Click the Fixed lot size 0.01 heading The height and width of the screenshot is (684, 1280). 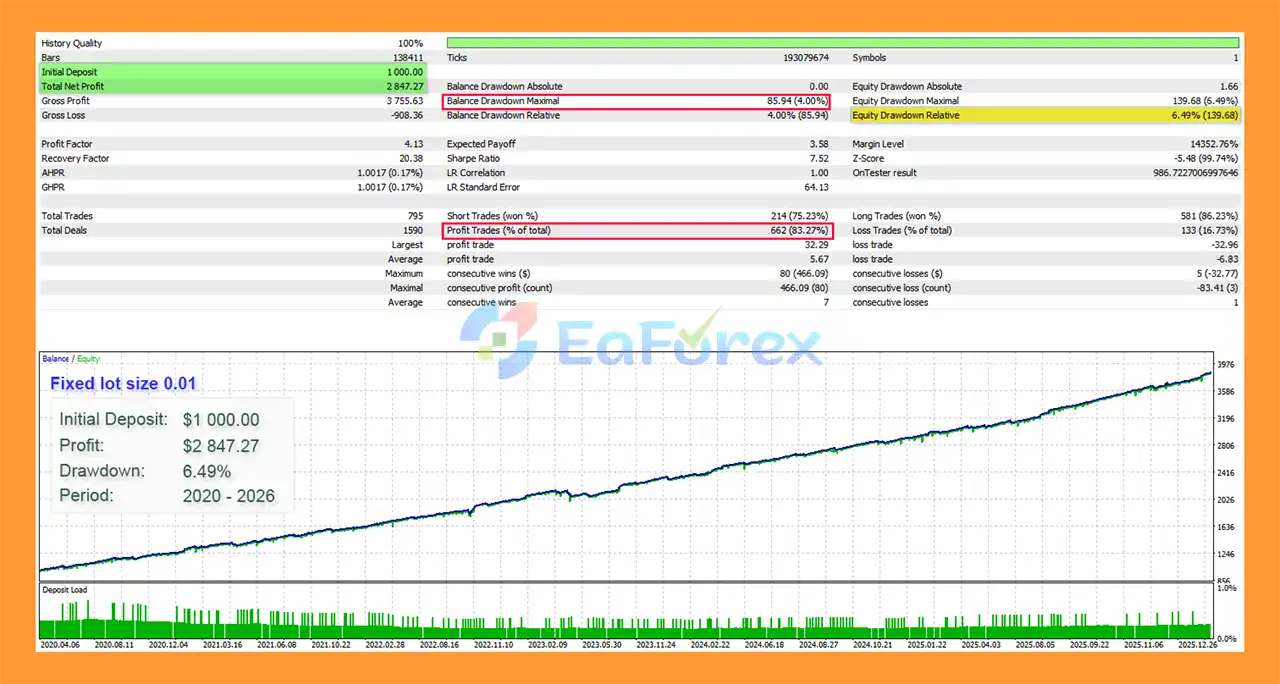(x=123, y=384)
